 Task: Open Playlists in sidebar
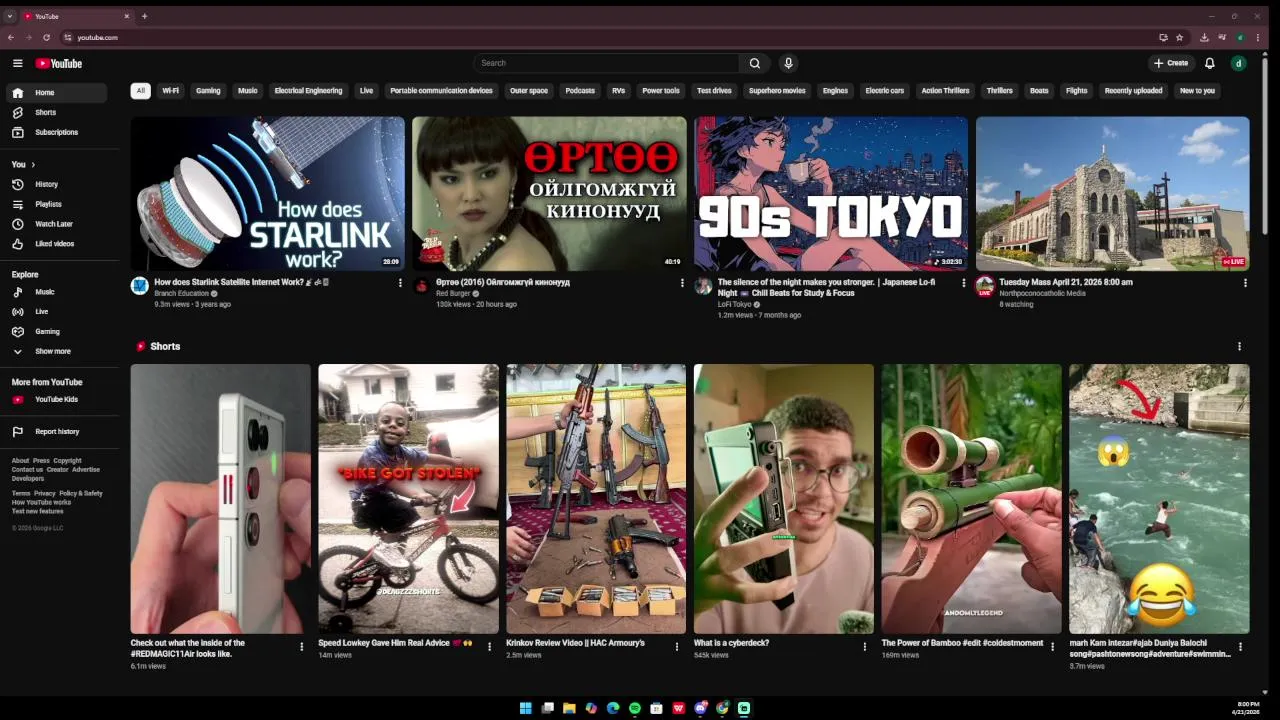click(56, 204)
